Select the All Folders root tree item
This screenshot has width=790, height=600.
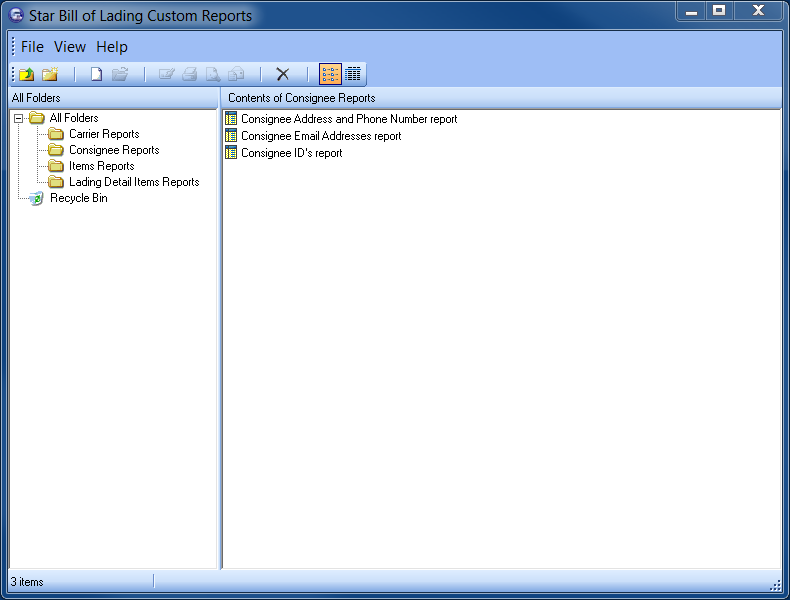click(x=74, y=118)
